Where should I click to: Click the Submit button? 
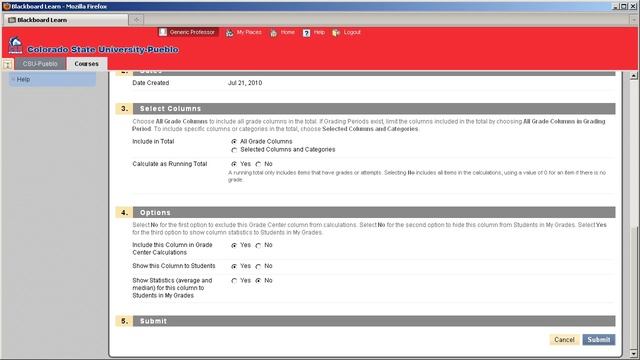(x=599, y=340)
